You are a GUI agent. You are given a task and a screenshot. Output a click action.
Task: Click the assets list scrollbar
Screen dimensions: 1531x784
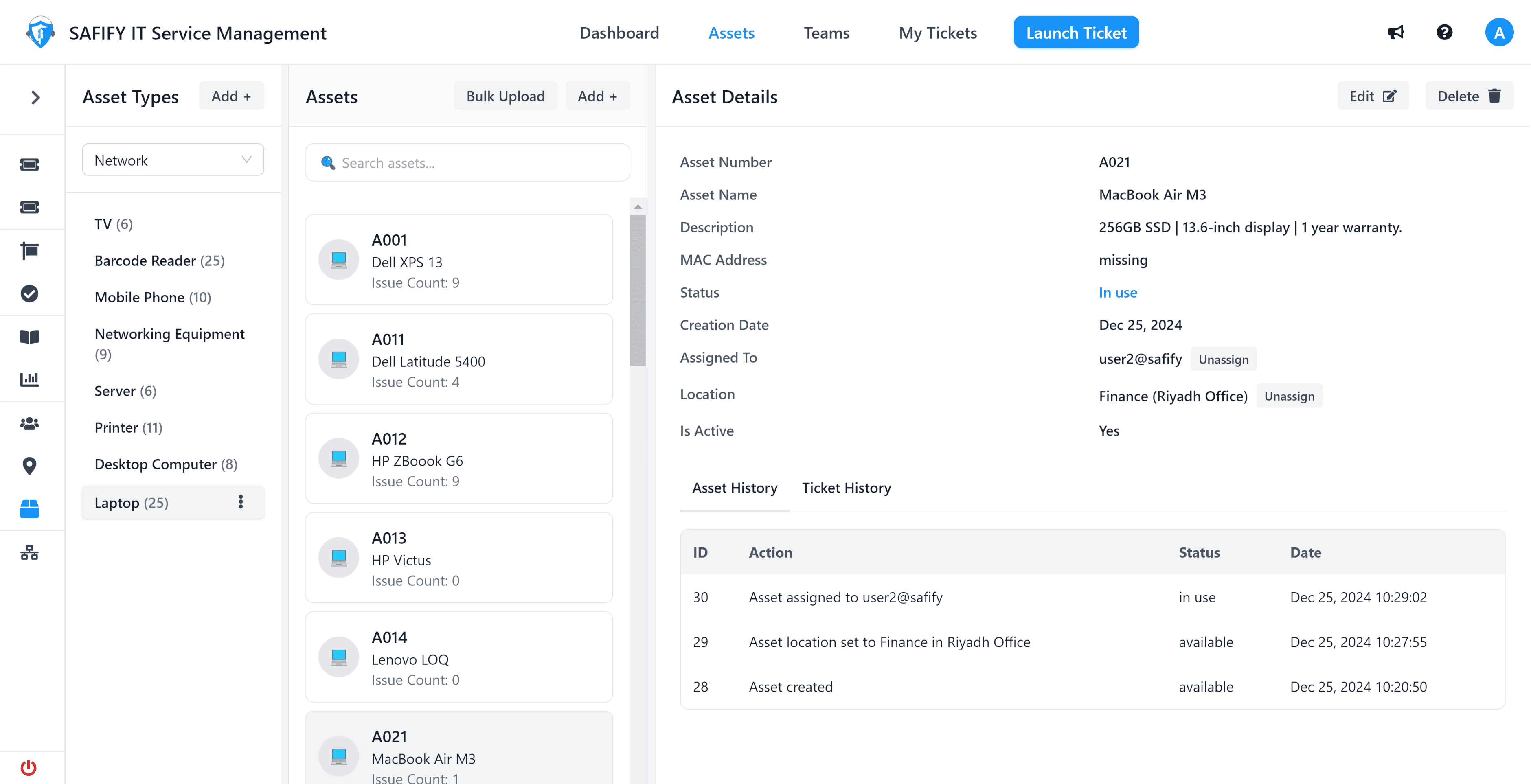638,291
